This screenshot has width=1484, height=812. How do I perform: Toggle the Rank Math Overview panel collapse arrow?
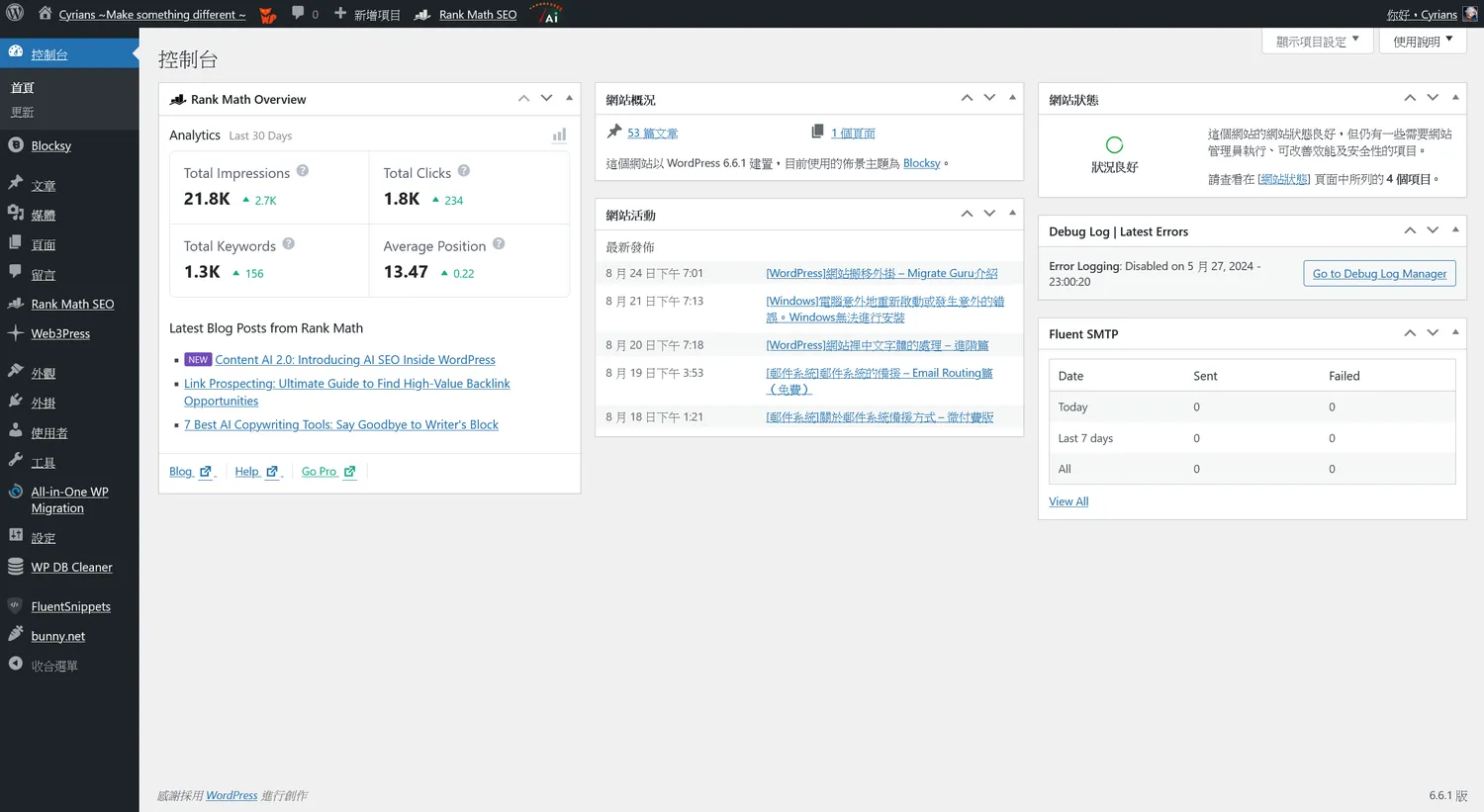[569, 98]
